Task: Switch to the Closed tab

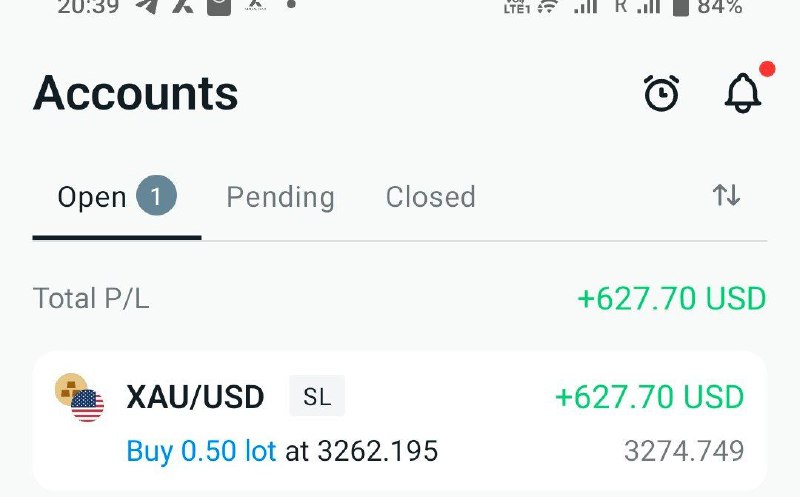Action: point(431,197)
